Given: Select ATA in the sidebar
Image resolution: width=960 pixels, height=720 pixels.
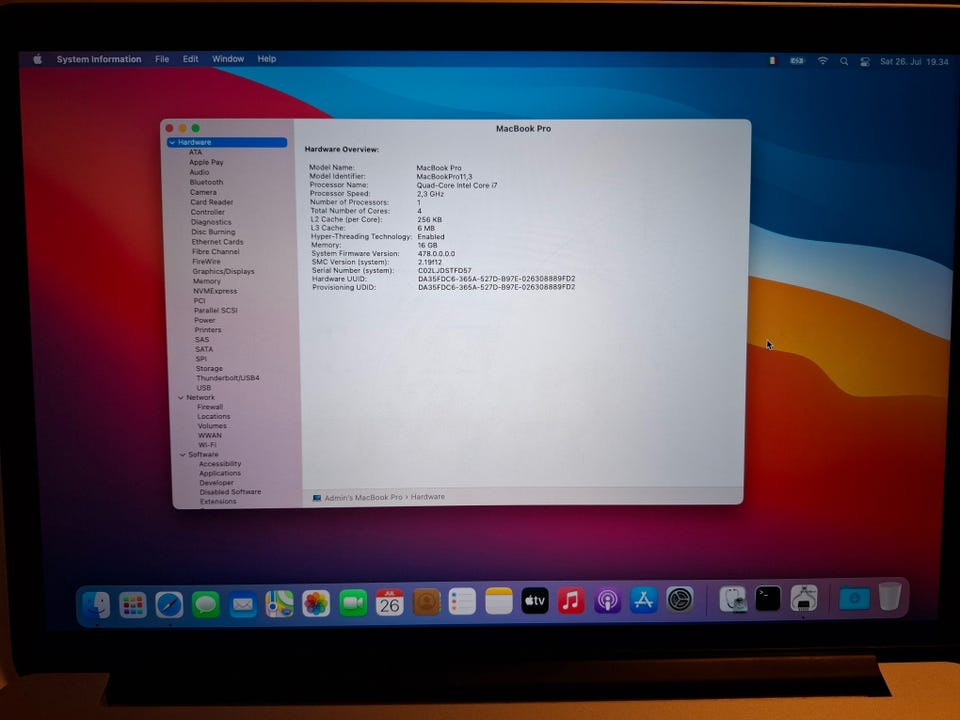Looking at the screenshot, I should (x=195, y=152).
